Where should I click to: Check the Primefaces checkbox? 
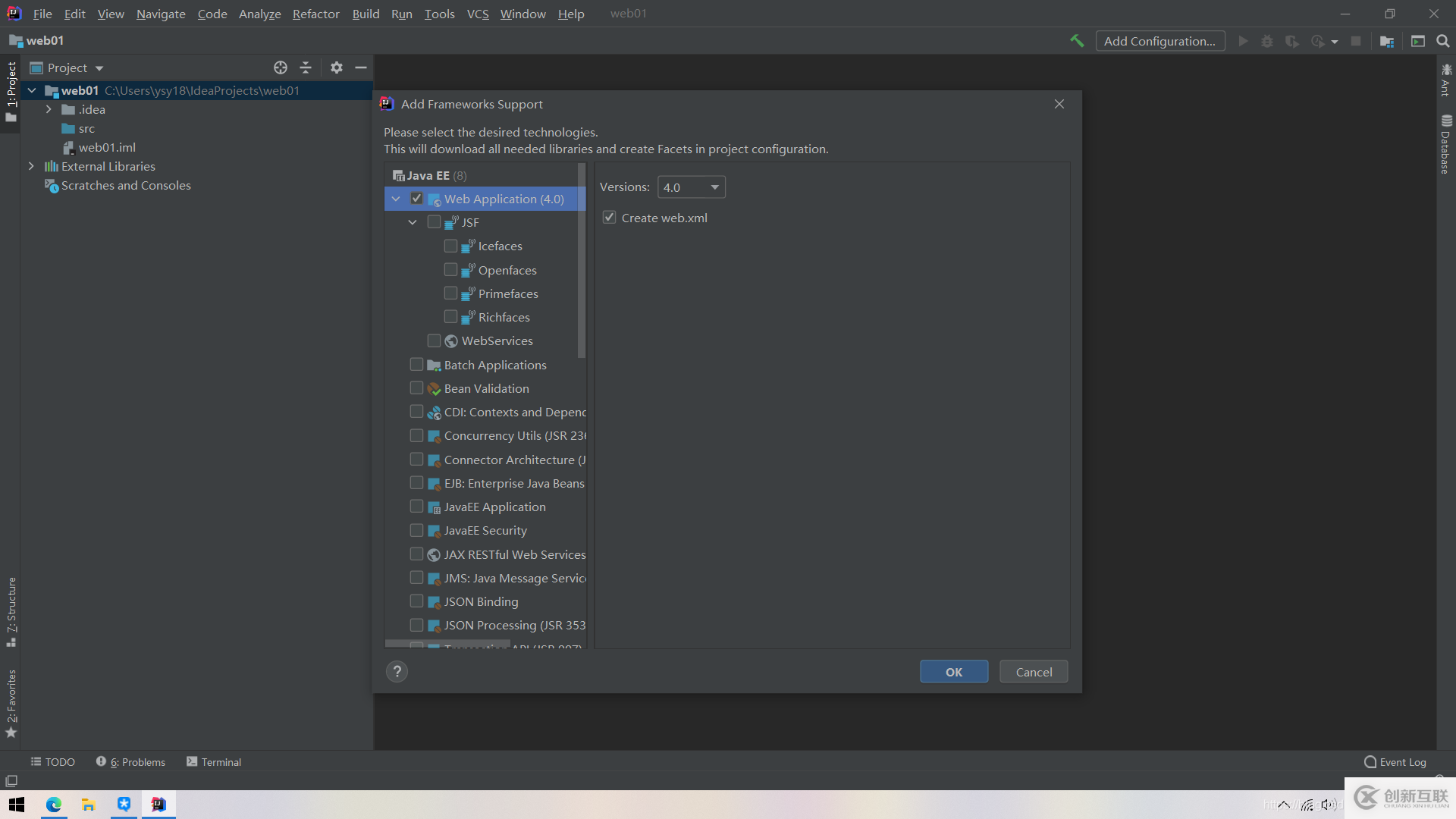(450, 293)
